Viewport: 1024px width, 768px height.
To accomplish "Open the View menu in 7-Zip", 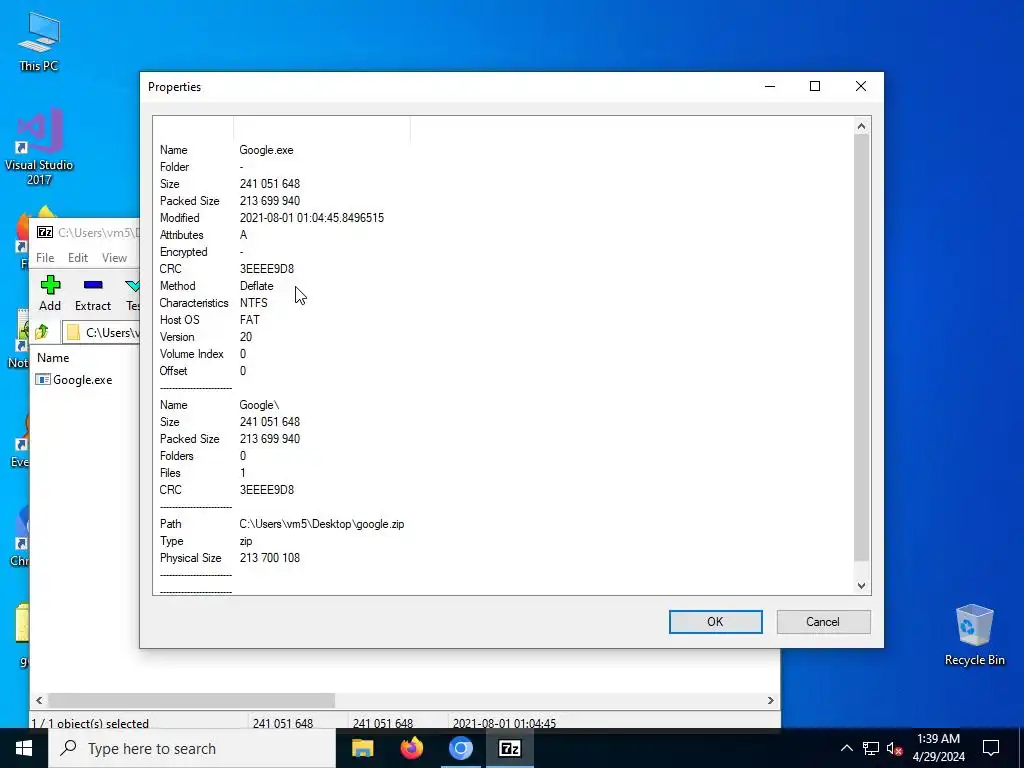I will [114, 258].
